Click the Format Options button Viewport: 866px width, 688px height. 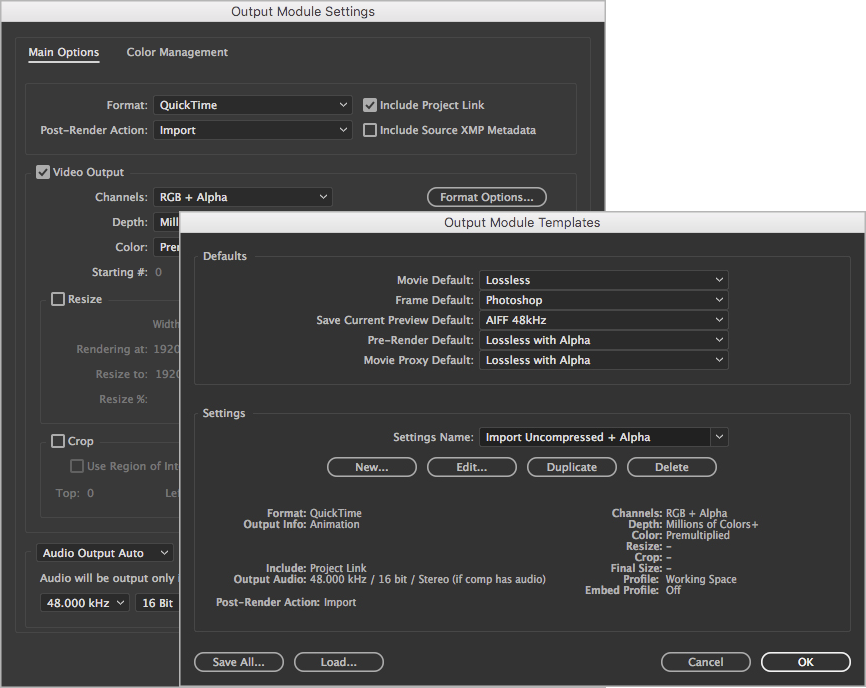pos(487,197)
